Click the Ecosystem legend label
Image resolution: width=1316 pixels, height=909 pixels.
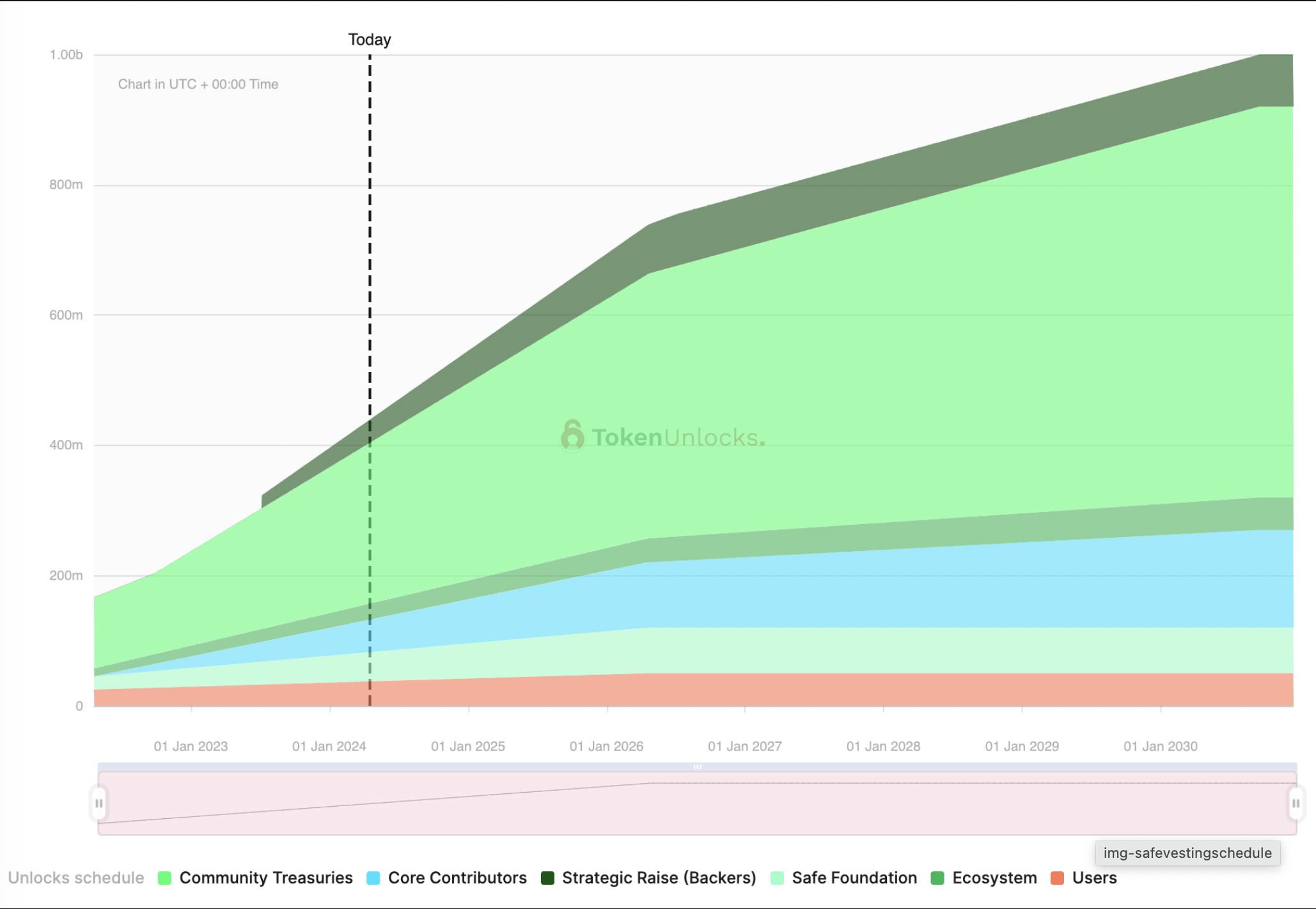pos(994,878)
